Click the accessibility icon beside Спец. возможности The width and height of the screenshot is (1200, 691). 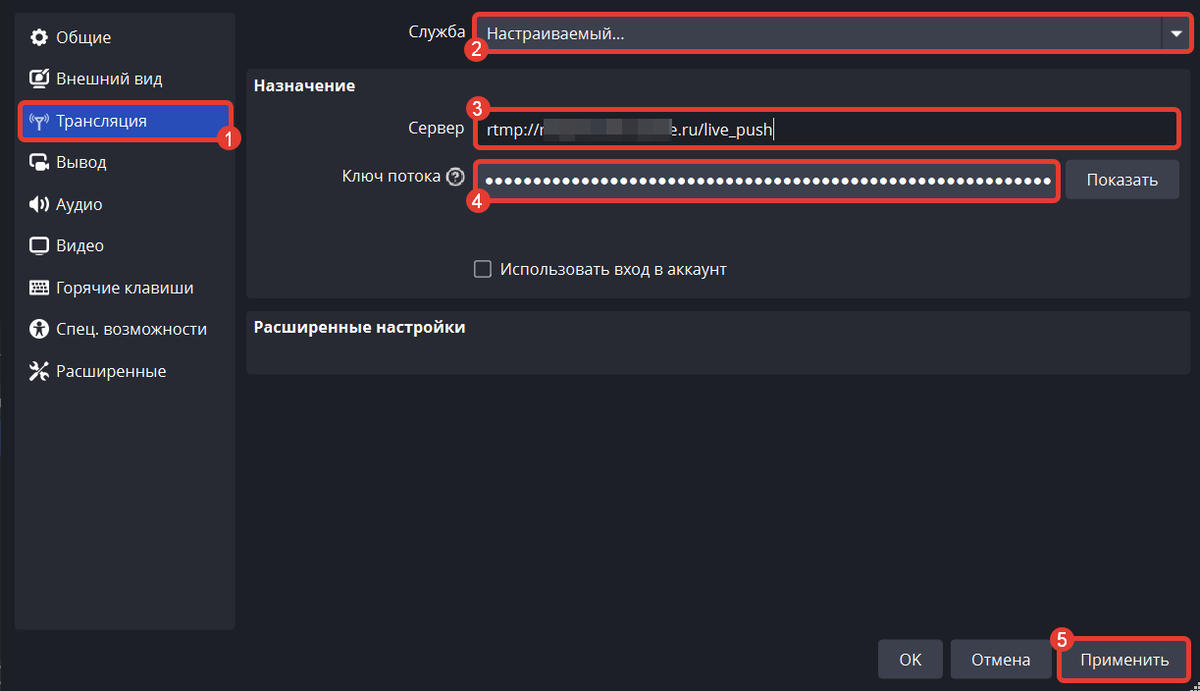[39, 329]
